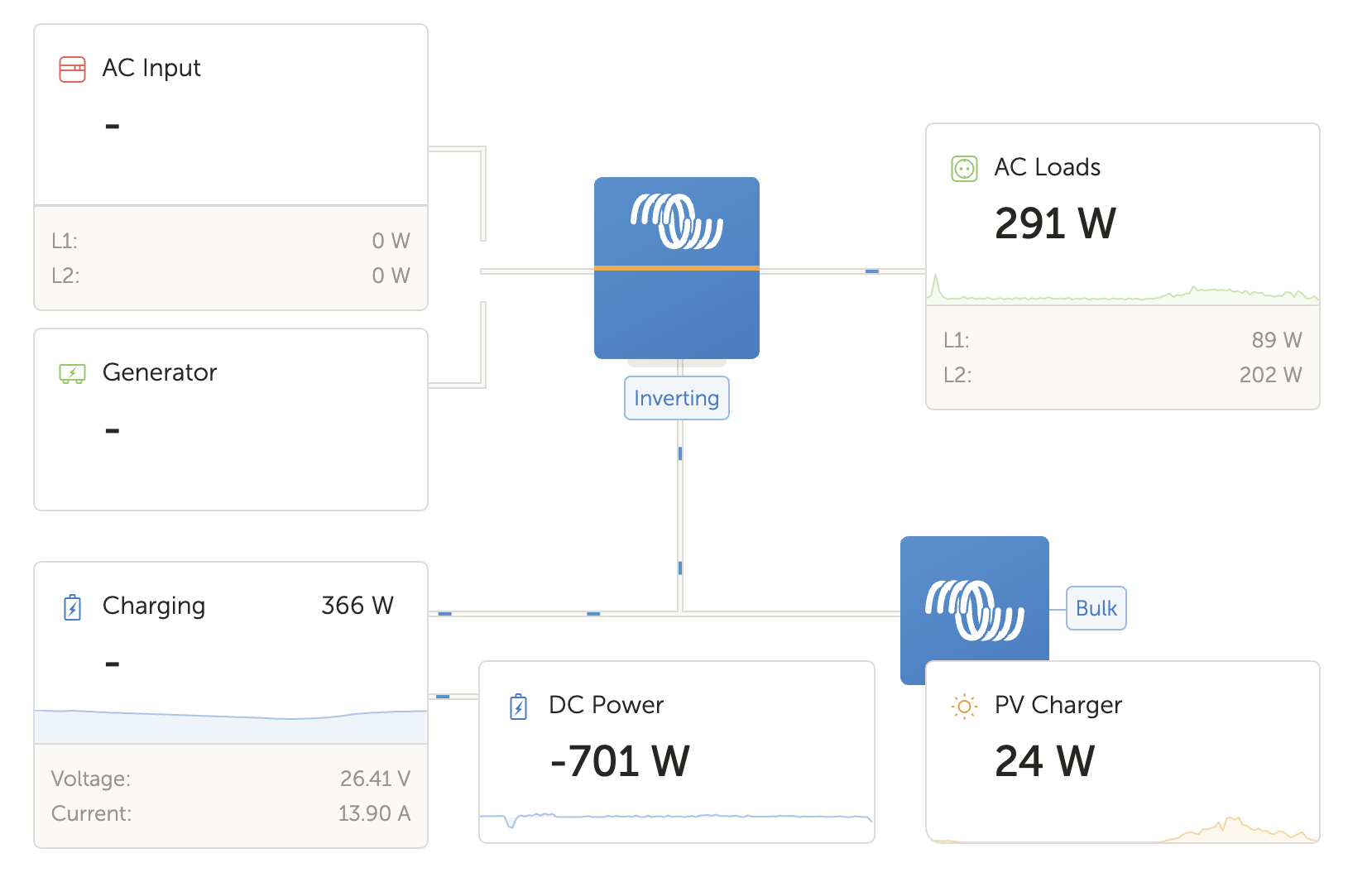Select the 26.41 V battery voltage
The height and width of the screenshot is (882, 1372).
click(376, 779)
